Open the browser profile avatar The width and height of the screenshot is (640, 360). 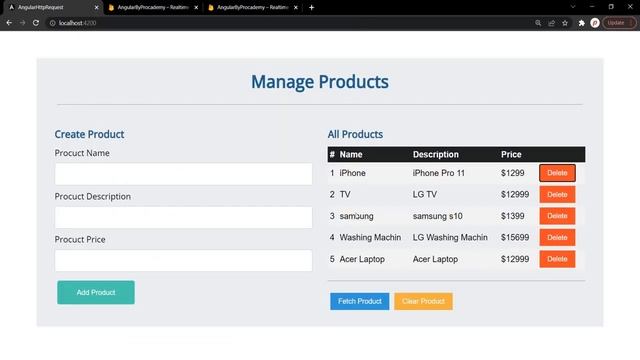click(x=595, y=23)
